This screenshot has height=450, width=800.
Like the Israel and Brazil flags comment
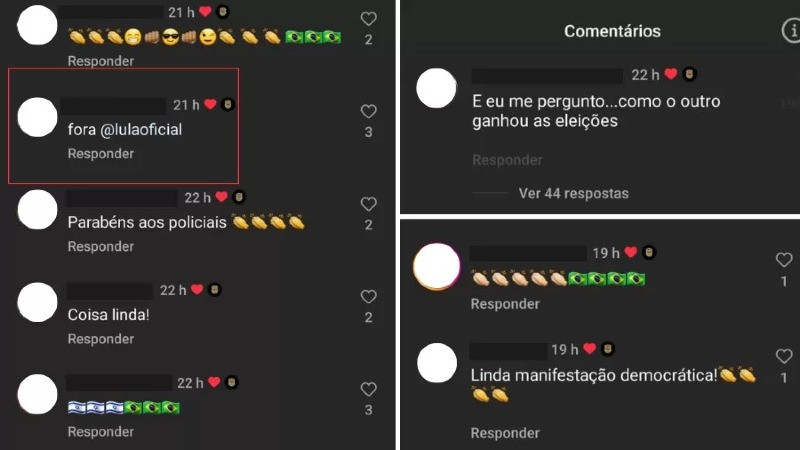(368, 389)
